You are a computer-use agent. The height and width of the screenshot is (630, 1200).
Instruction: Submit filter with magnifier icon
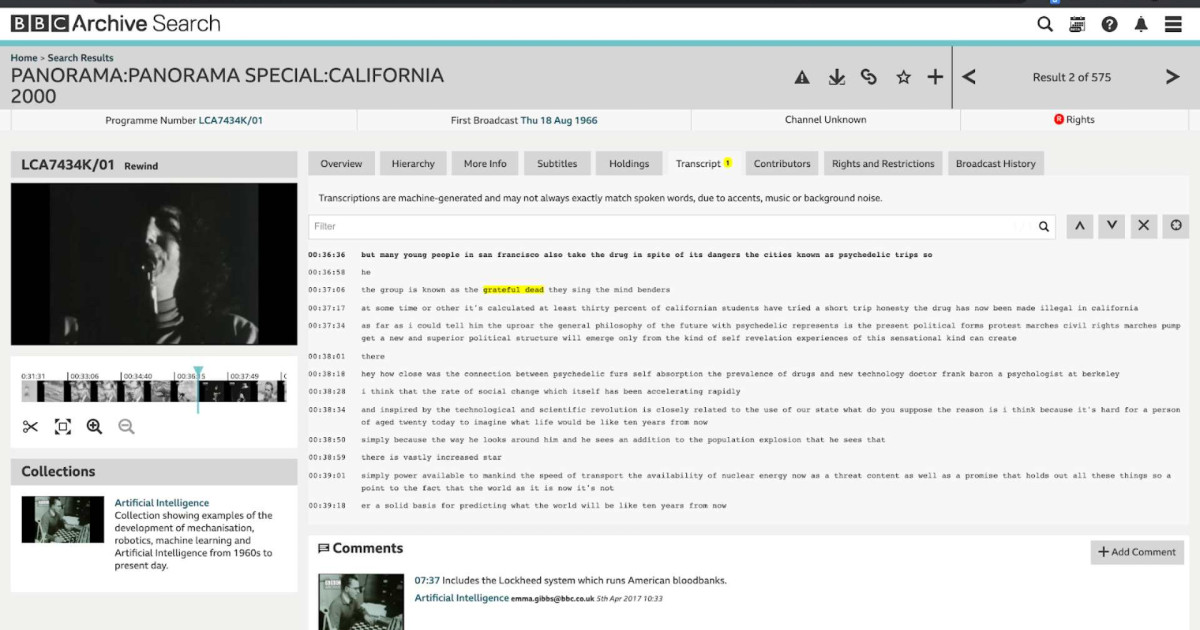[x=1044, y=227]
